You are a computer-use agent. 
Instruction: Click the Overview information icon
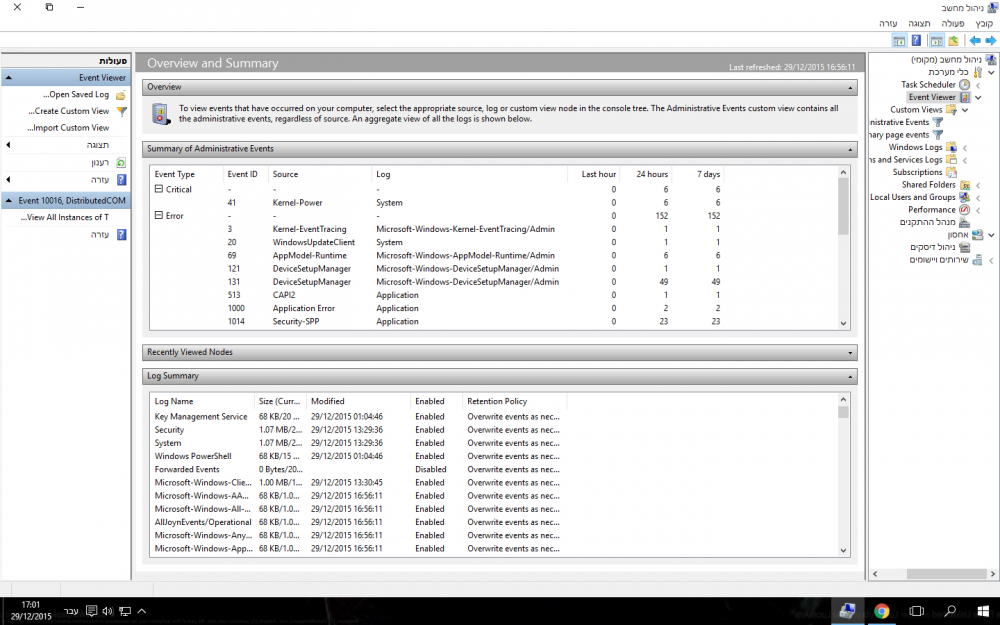[x=161, y=114]
